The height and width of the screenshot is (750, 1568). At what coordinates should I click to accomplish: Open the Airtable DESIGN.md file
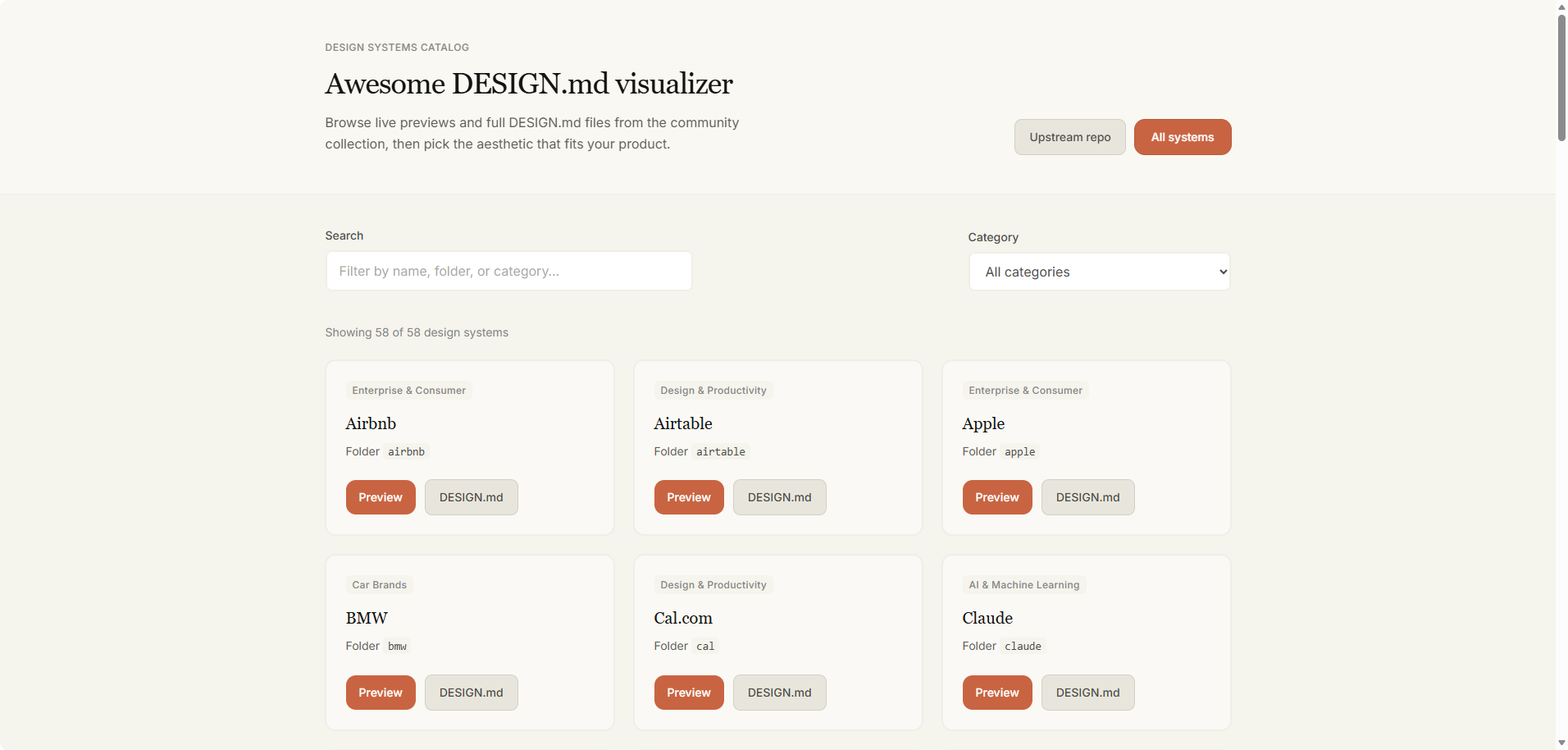tap(779, 496)
